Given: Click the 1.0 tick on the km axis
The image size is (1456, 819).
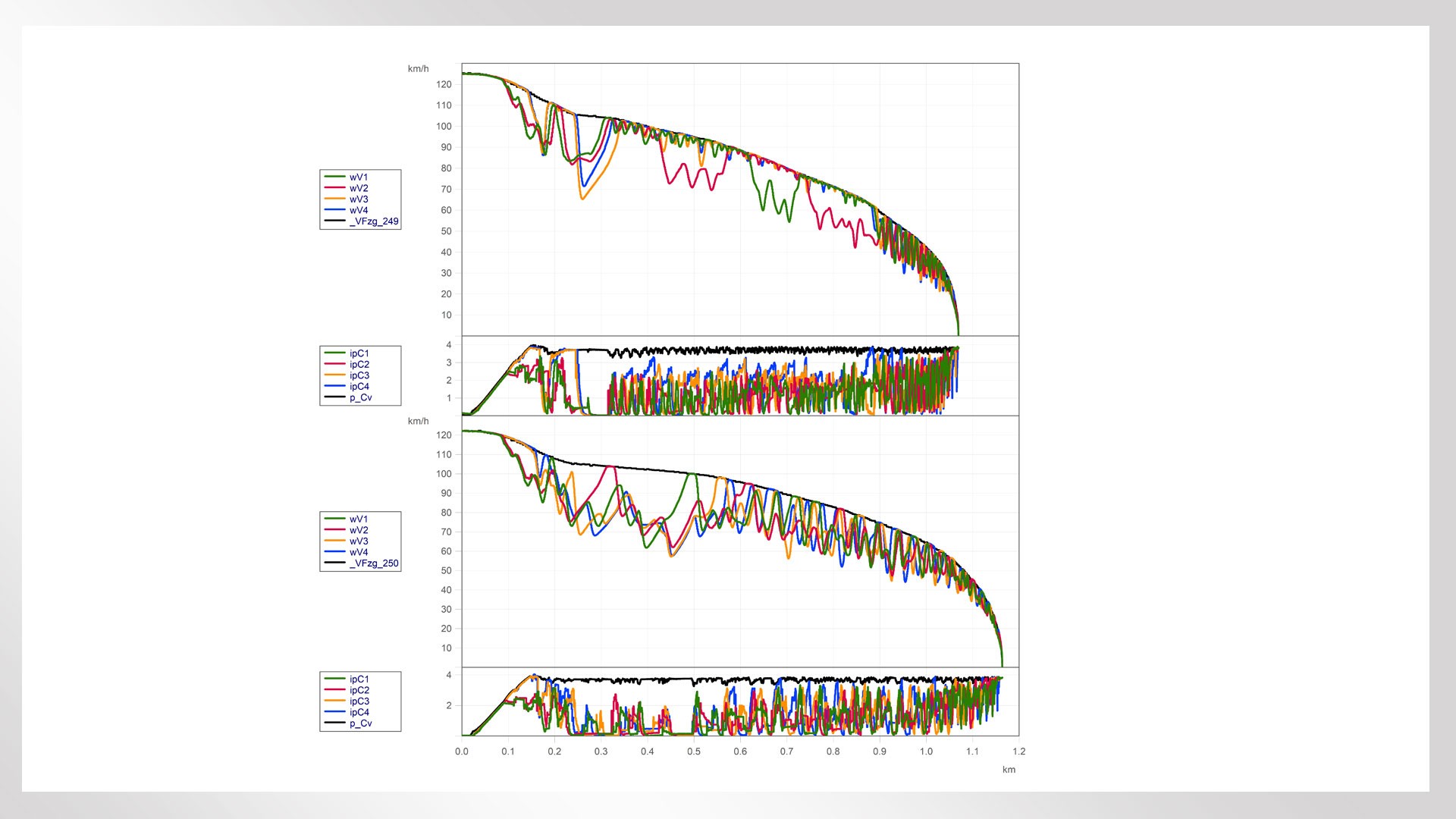Looking at the screenshot, I should [x=926, y=752].
